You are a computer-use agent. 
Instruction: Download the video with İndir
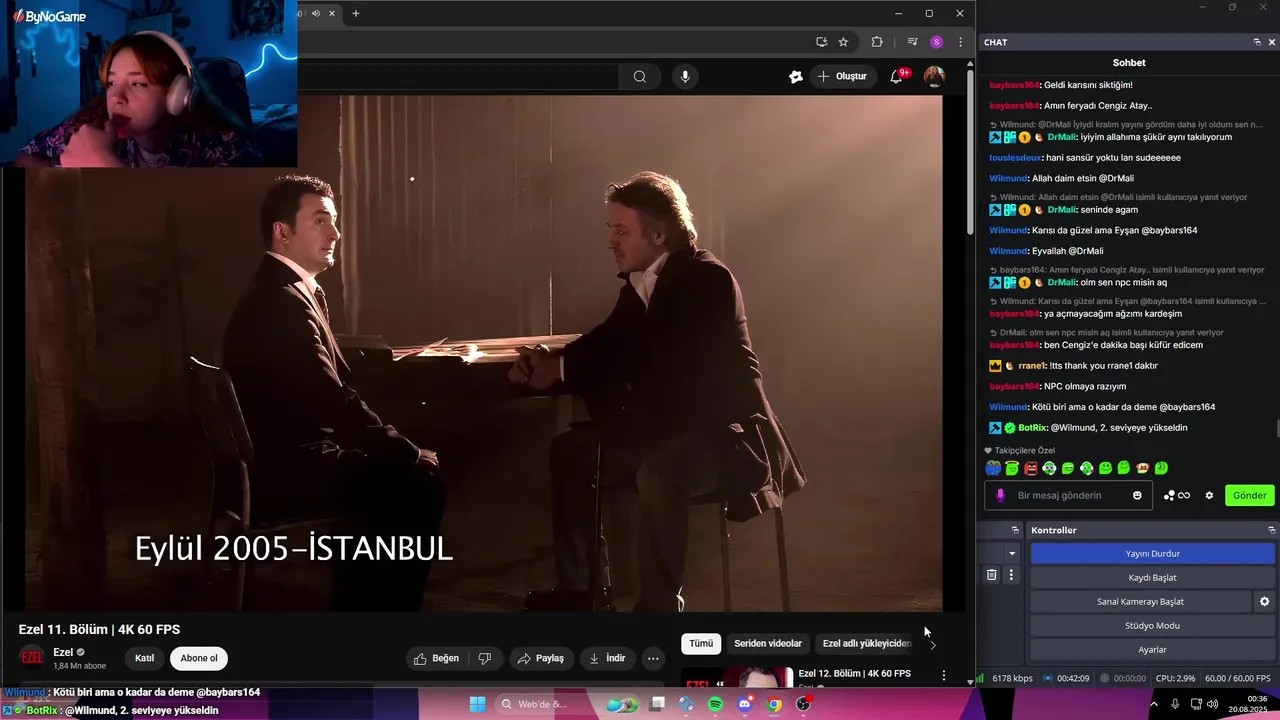[x=607, y=658]
